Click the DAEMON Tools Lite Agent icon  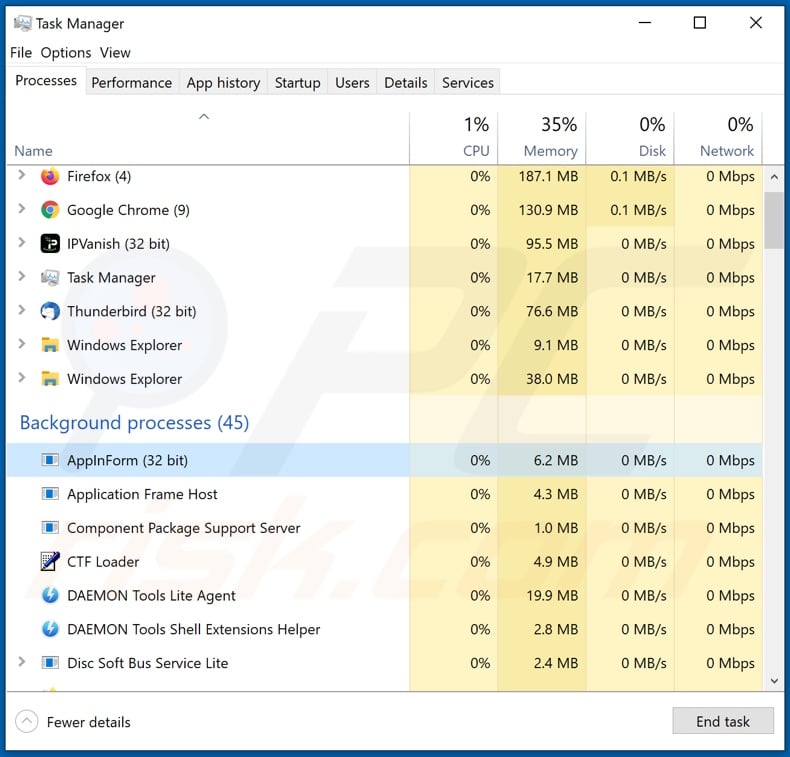(x=50, y=596)
